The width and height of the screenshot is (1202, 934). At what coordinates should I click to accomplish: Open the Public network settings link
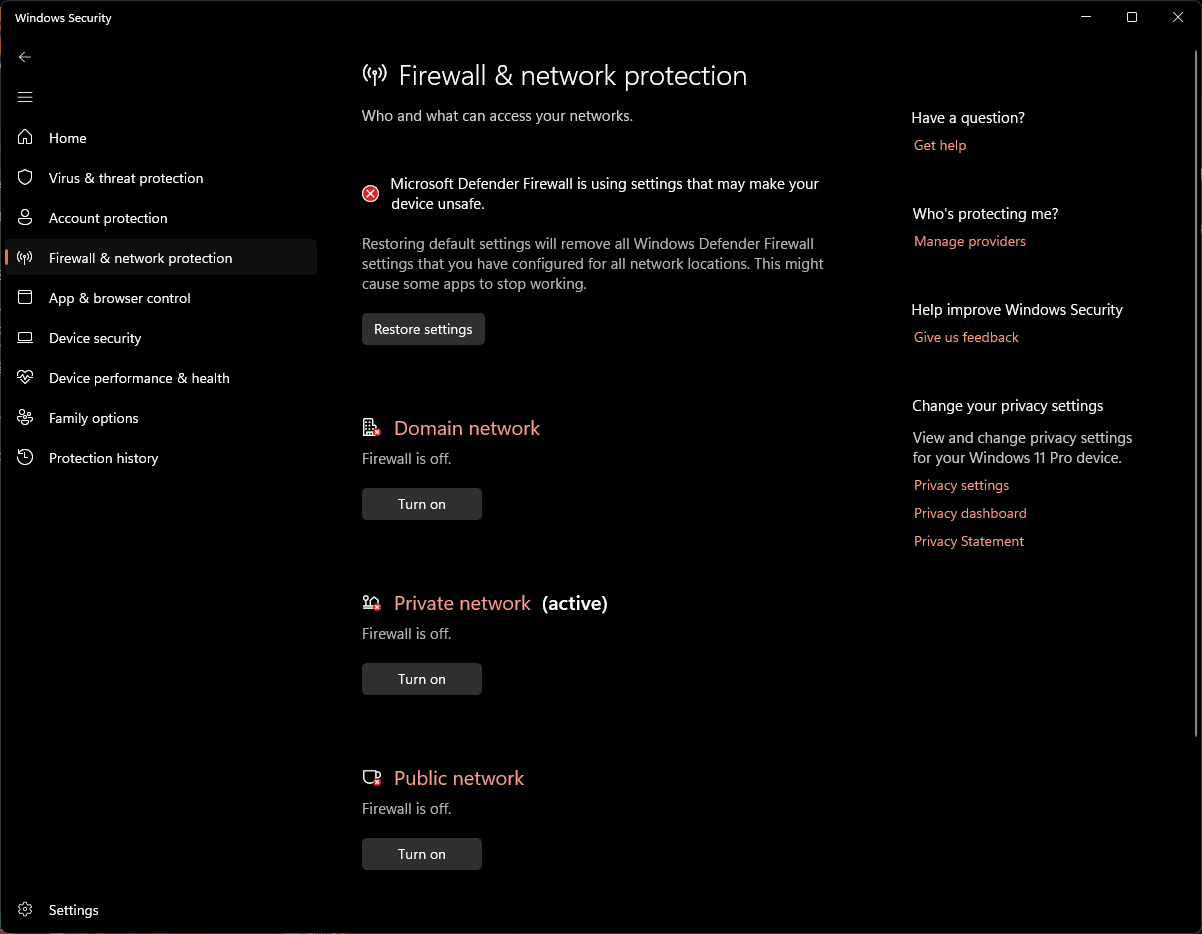click(459, 778)
